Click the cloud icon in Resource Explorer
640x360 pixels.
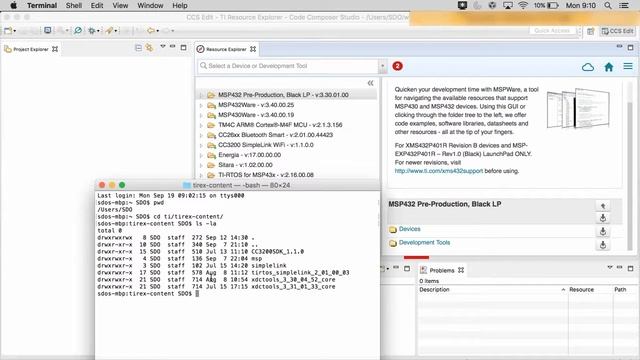click(588, 67)
